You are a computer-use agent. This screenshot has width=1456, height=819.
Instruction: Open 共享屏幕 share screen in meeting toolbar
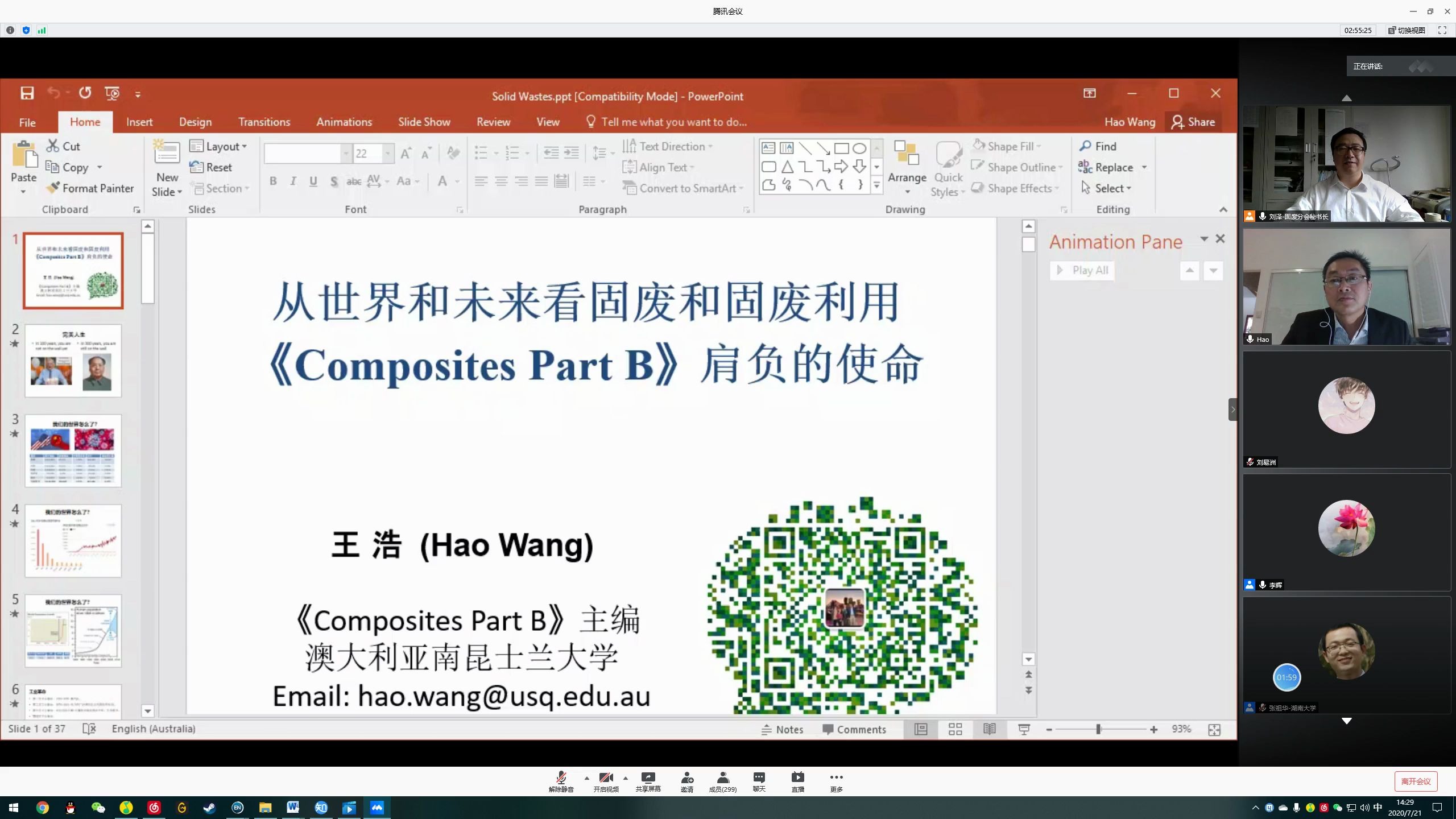coord(648,781)
